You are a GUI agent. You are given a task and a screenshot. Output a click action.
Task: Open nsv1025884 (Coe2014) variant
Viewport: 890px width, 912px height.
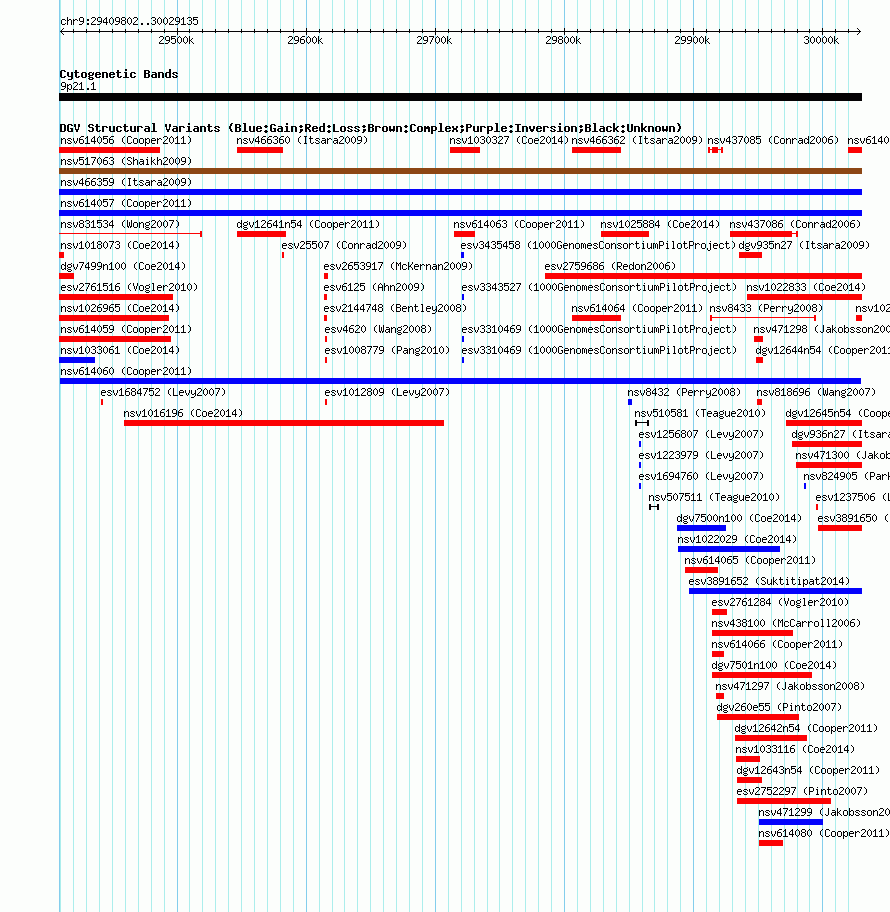click(660, 224)
